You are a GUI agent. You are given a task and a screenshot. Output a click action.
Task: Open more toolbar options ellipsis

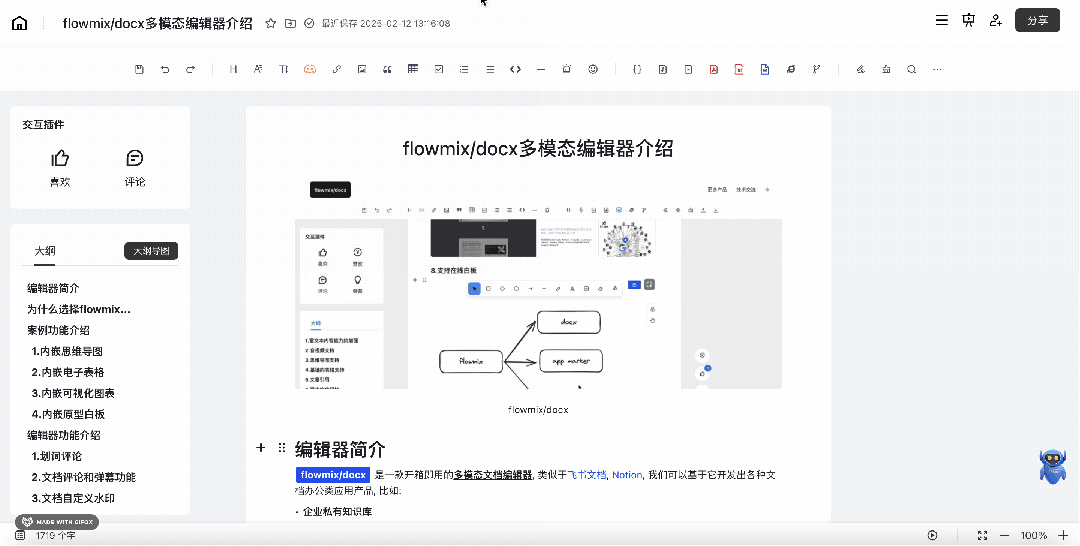tap(937, 70)
